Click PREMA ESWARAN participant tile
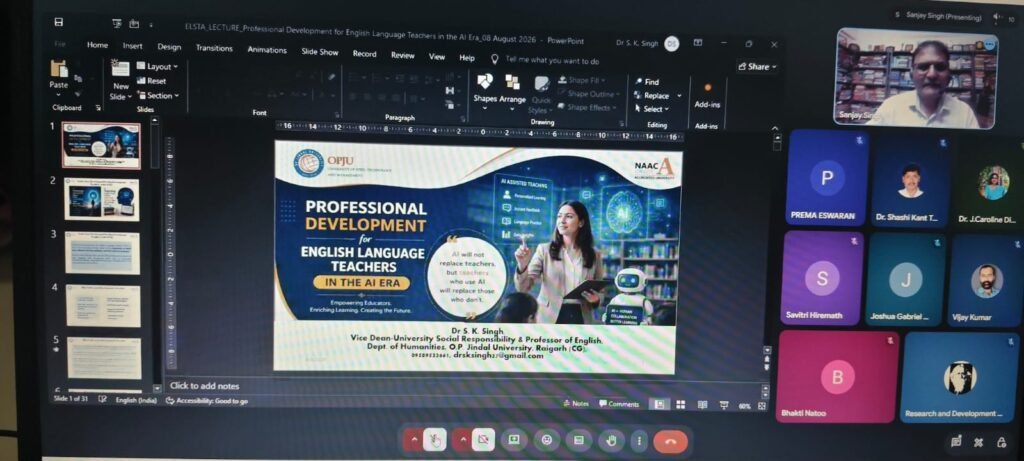 [827, 178]
